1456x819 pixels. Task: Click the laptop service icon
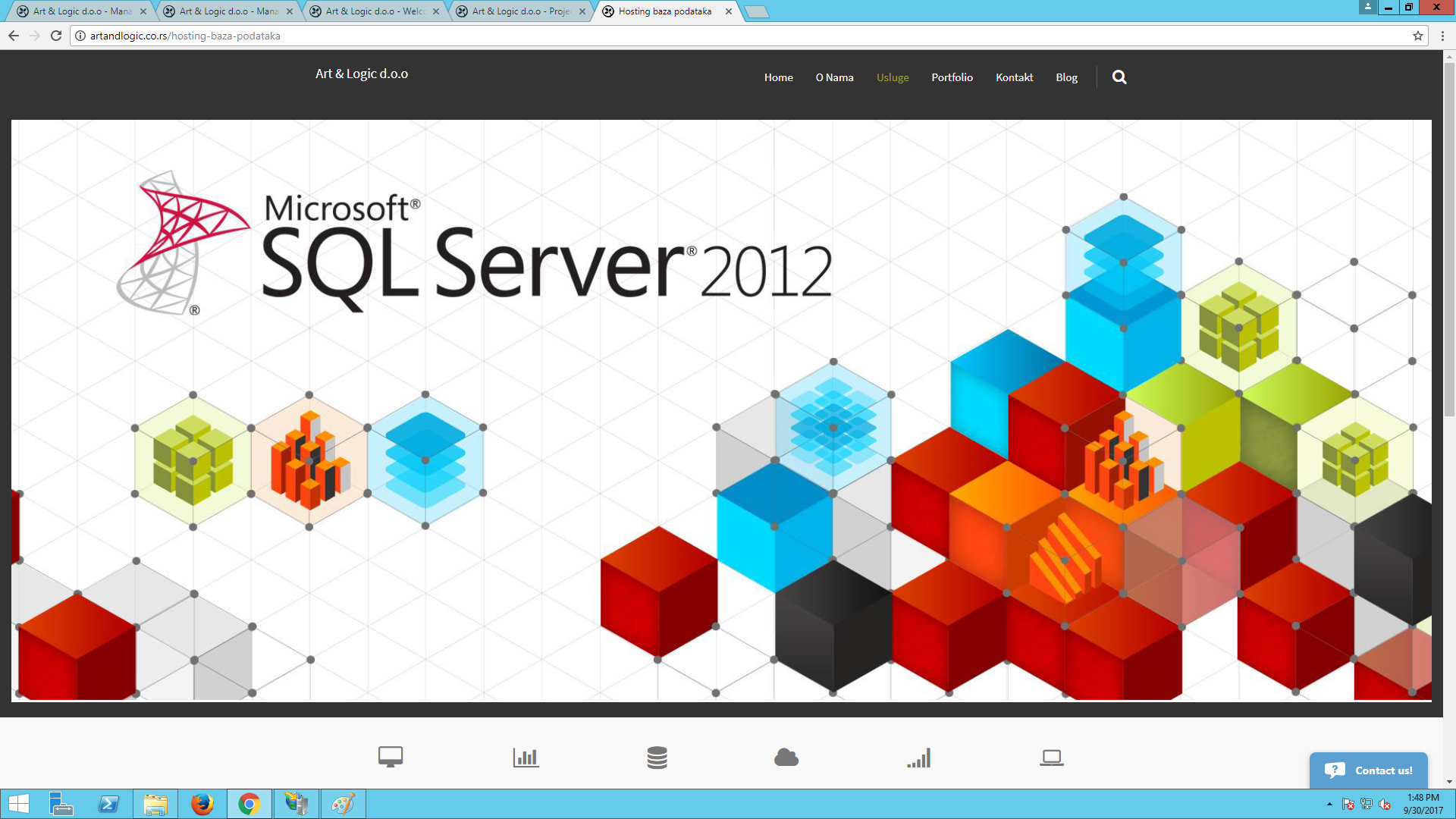click(1052, 757)
